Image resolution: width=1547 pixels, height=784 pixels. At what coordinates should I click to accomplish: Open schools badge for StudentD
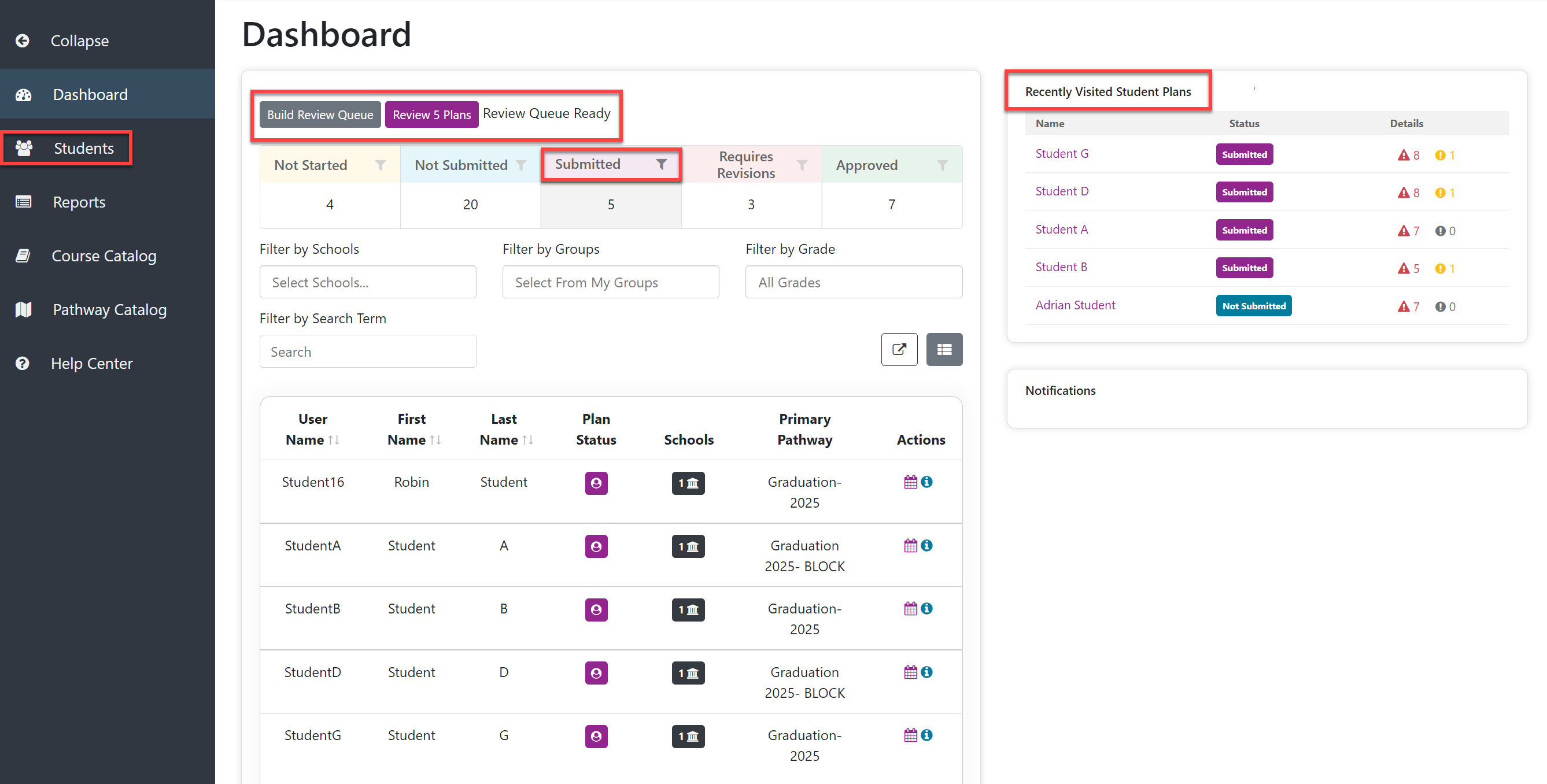point(688,674)
